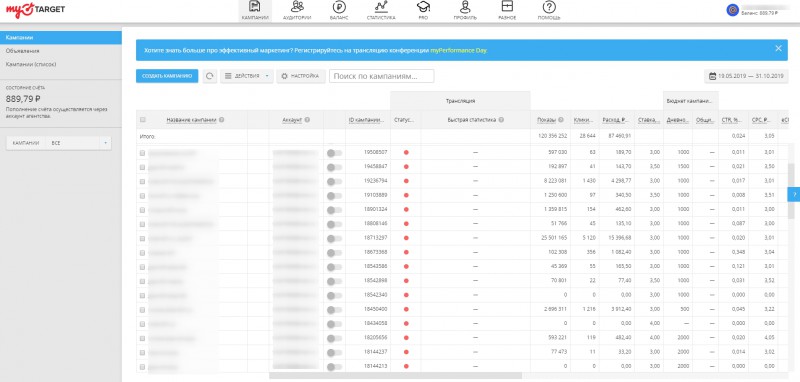Click the red status dot for campaign 18713297
Screen dimensions: 800x382
click(x=406, y=238)
